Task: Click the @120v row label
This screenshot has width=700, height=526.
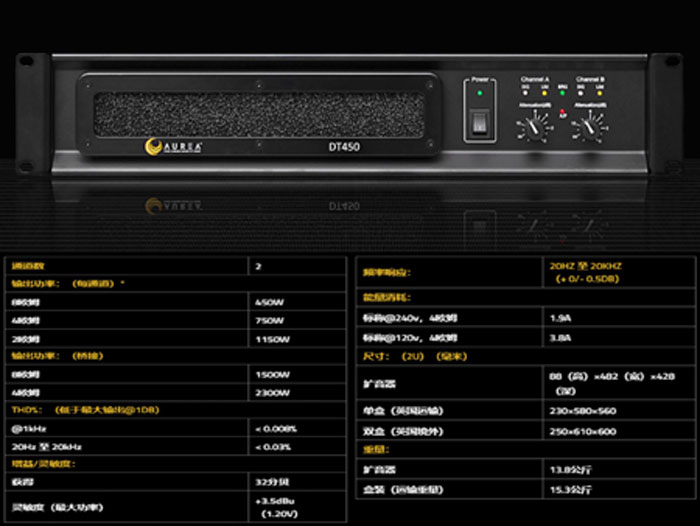Action: 410,338
